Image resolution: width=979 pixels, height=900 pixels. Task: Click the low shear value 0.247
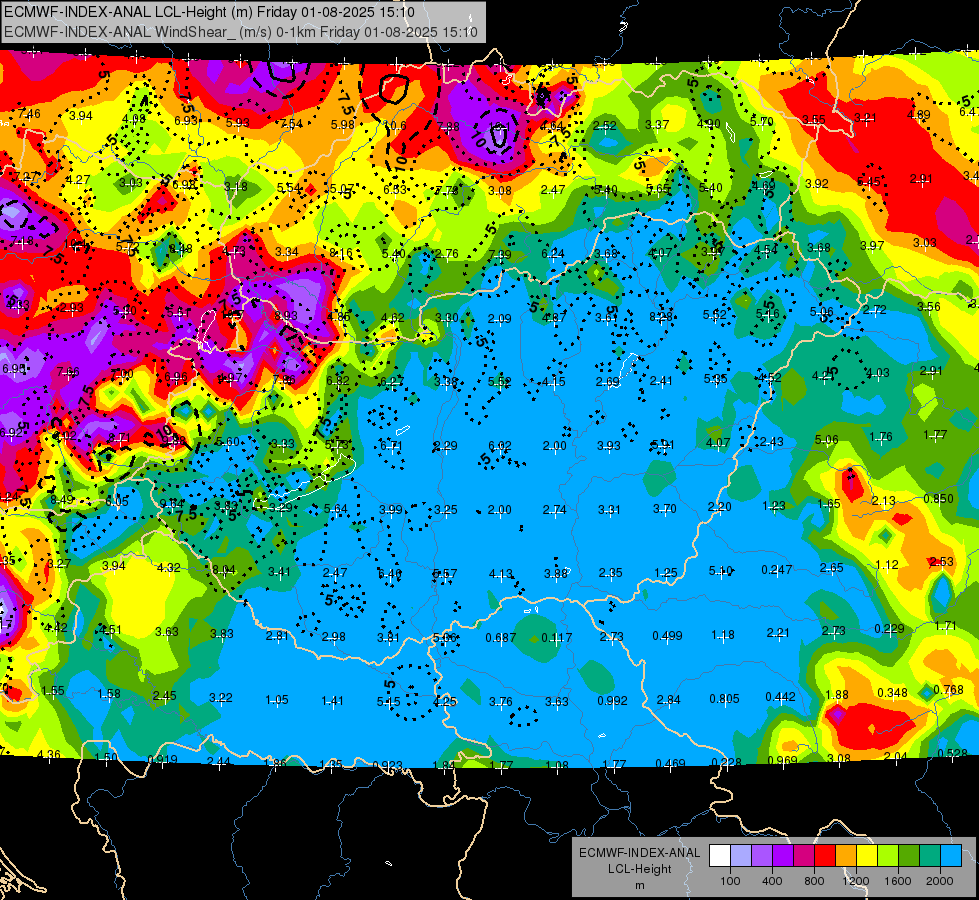(x=777, y=570)
